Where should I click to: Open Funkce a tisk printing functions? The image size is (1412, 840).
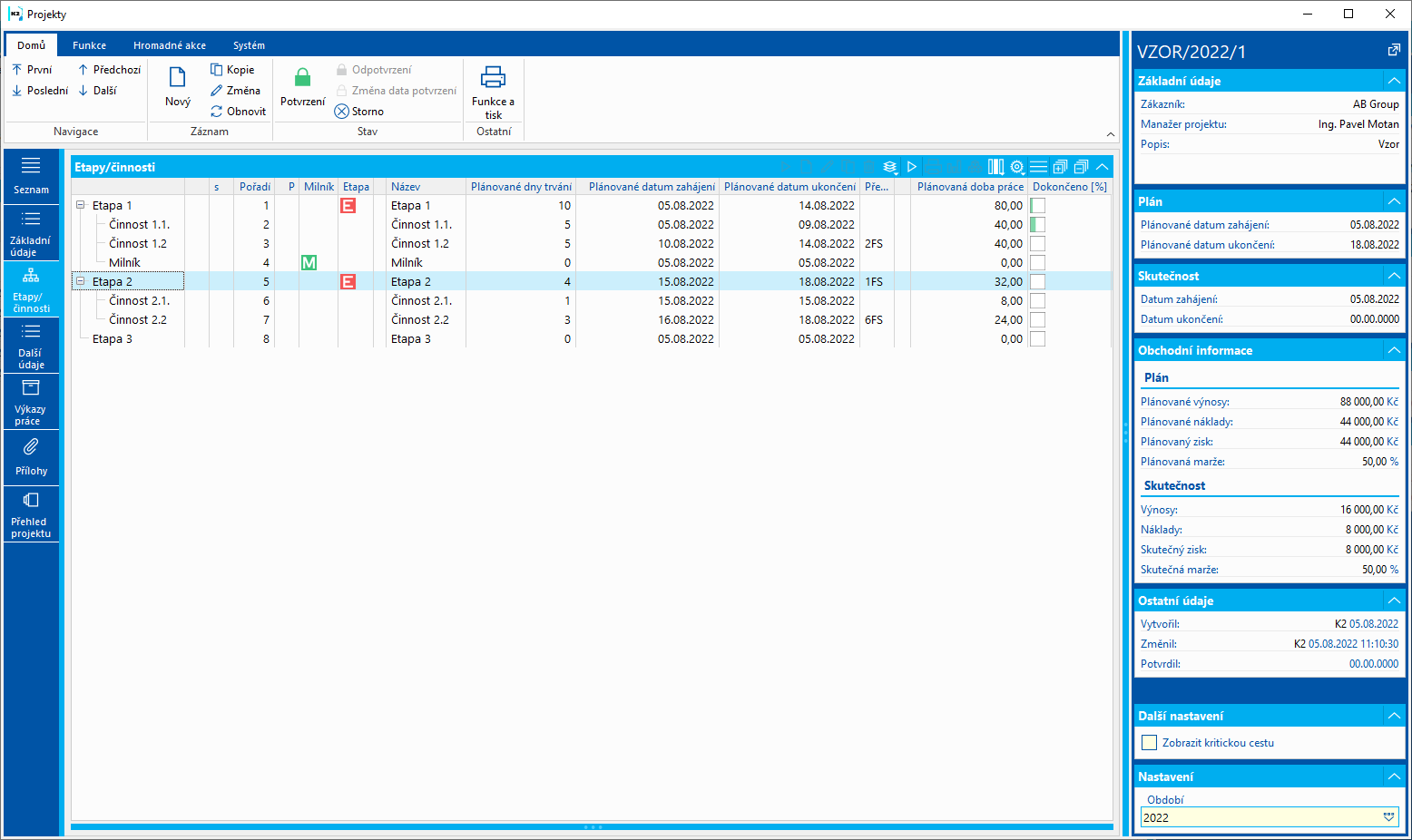[493, 92]
